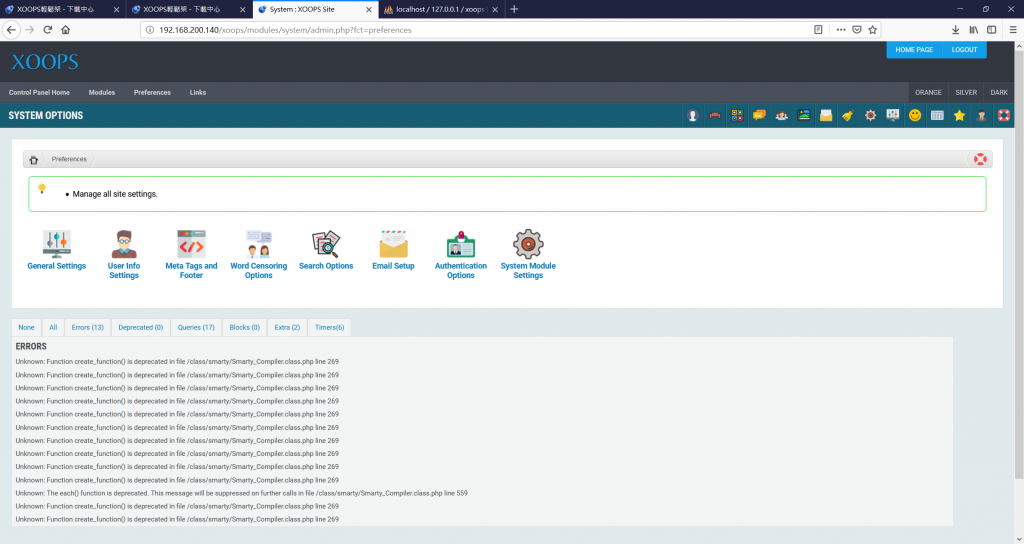The image size is (1024, 544).
Task: Open the Mail Users envelope icon
Action: (826, 116)
